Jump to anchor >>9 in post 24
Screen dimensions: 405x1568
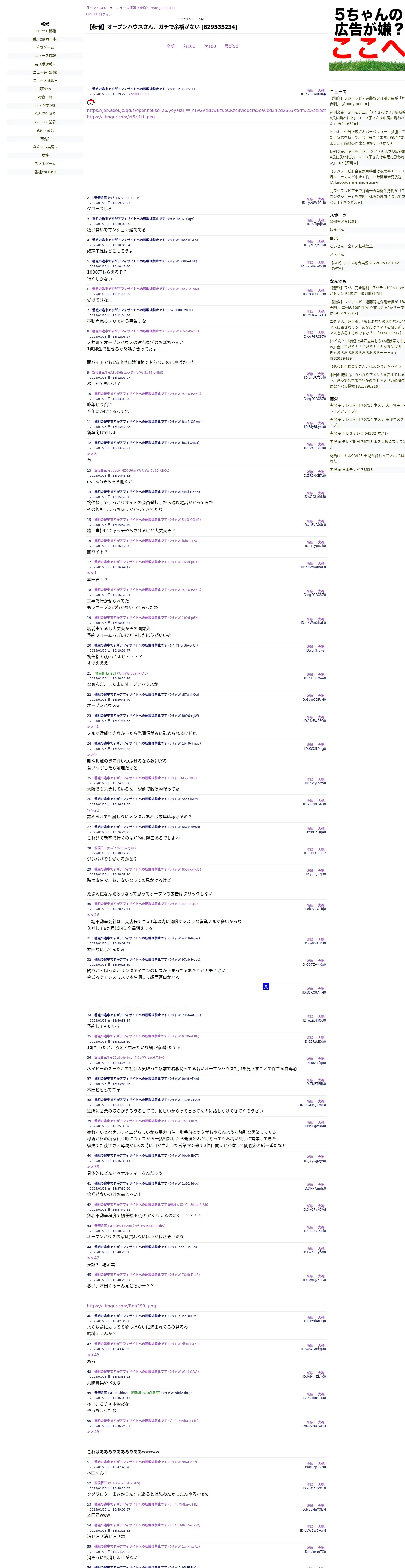coord(92,754)
